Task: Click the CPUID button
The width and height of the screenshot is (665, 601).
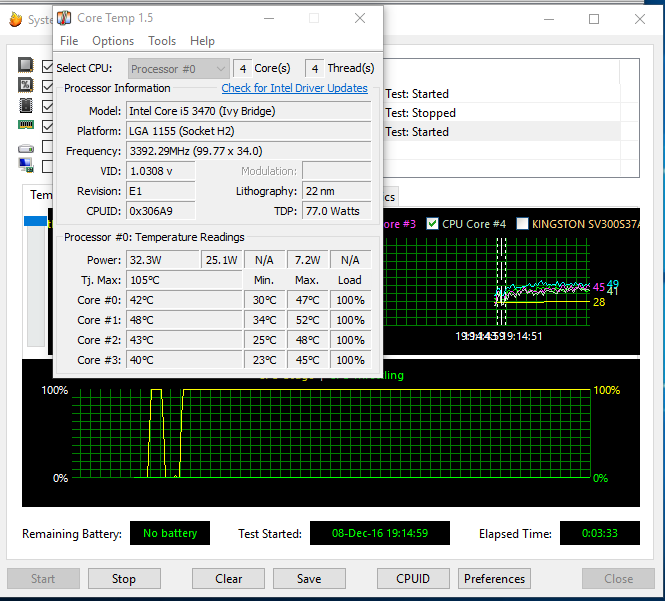Action: tap(413, 579)
